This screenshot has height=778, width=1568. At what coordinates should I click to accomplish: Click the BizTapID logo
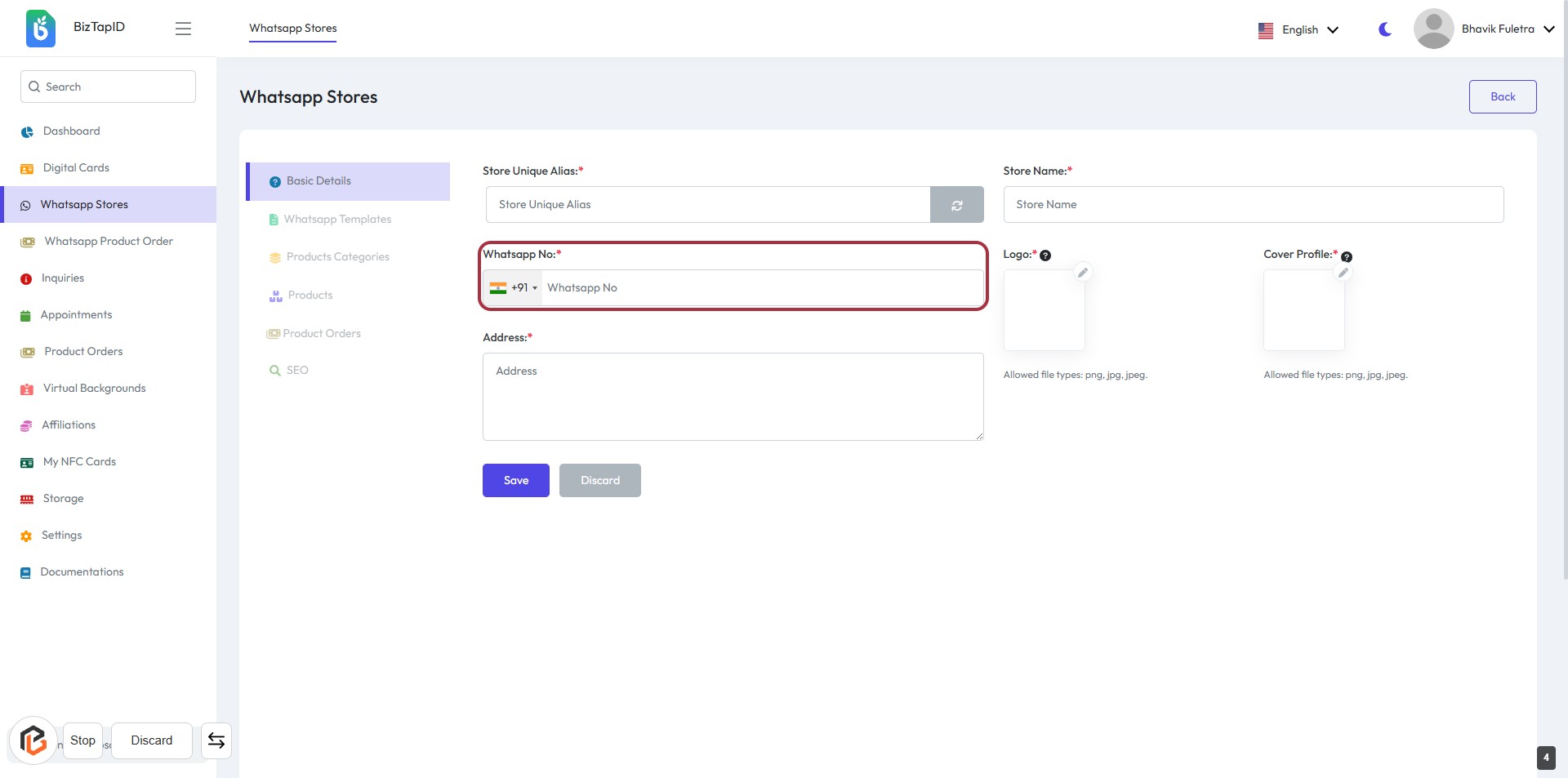41,29
